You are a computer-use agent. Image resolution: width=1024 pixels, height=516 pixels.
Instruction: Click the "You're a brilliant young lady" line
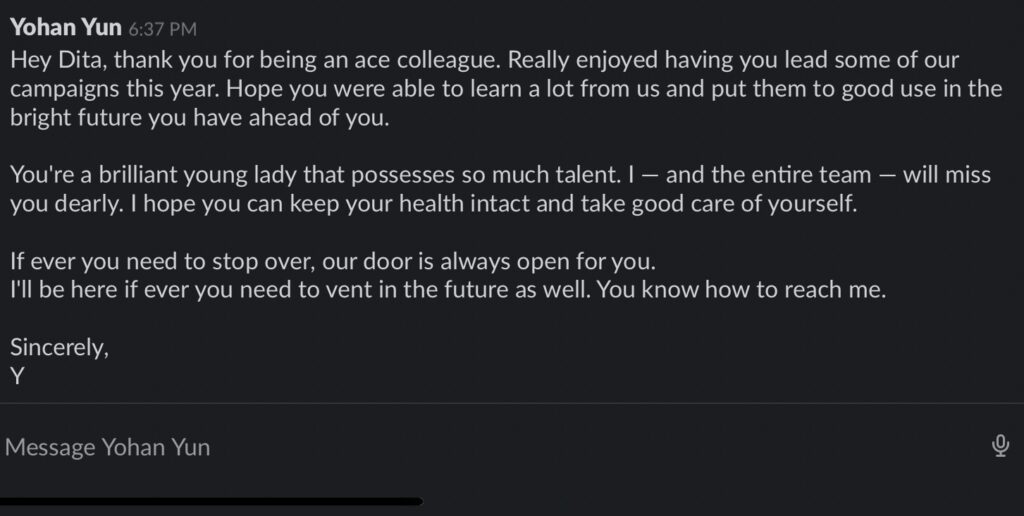click(500, 176)
